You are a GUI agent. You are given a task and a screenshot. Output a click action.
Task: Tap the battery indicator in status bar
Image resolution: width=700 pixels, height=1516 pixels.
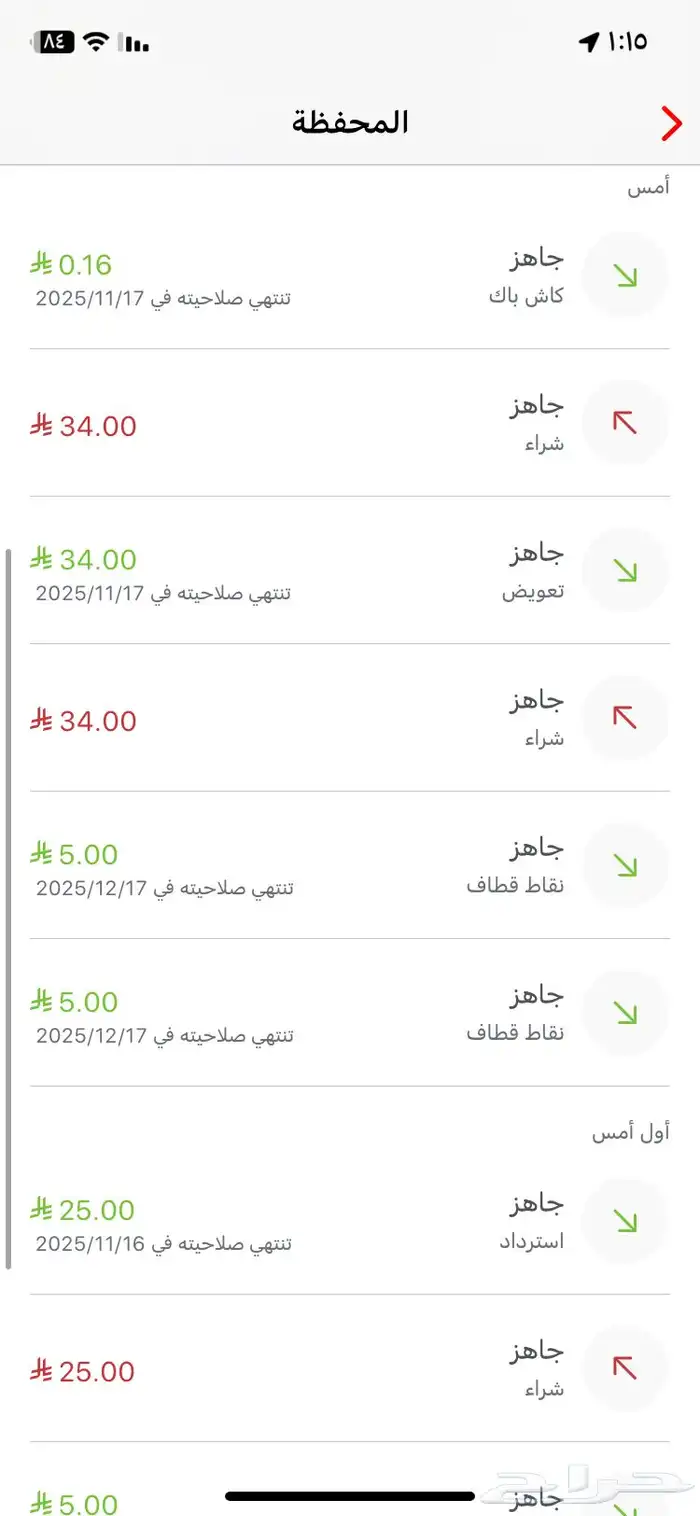coord(54,42)
